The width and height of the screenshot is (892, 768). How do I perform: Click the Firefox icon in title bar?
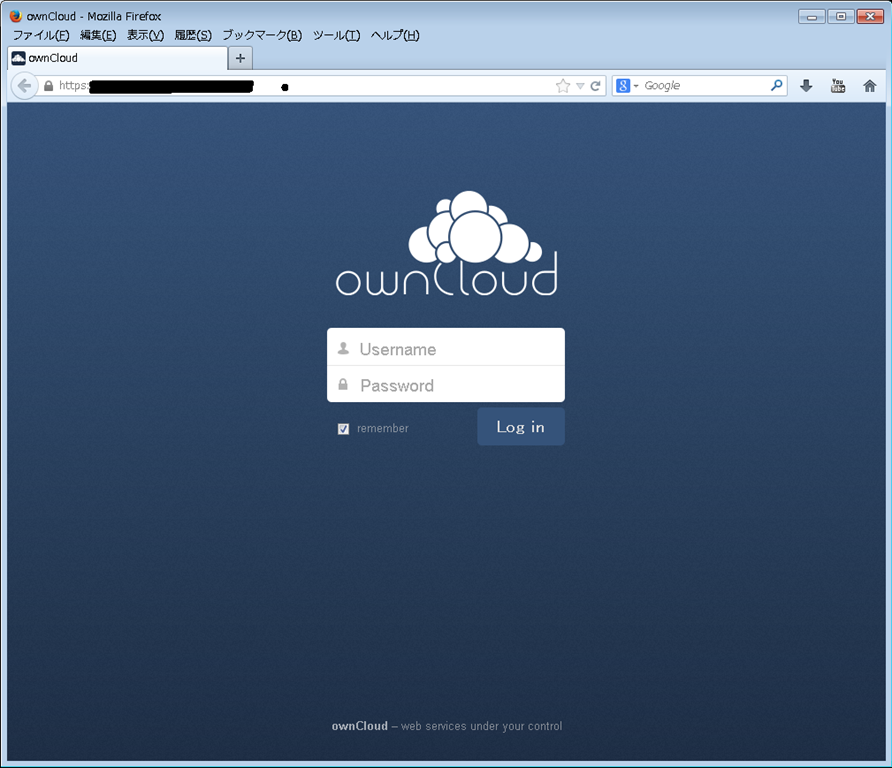(16, 16)
